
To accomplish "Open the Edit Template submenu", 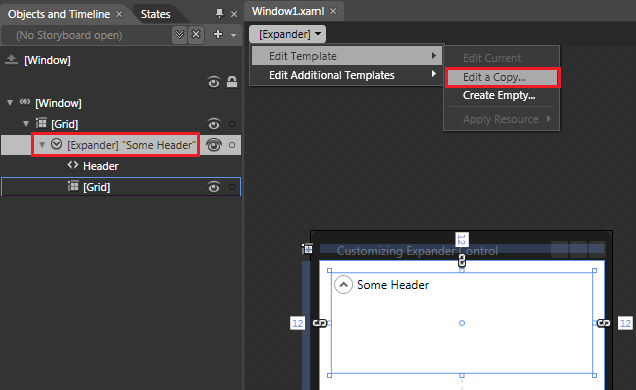I will point(347,56).
